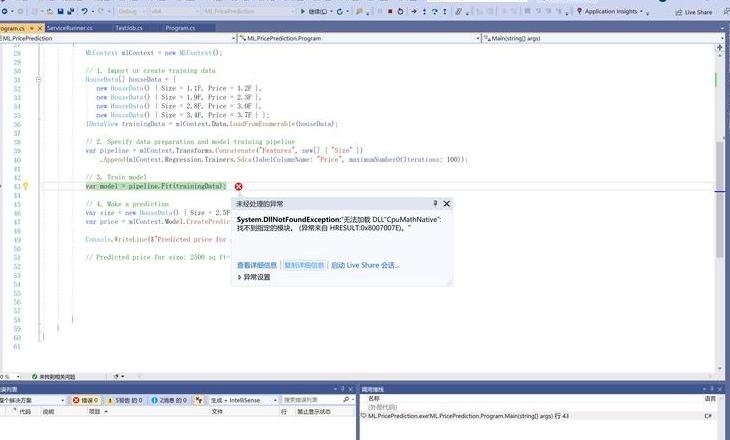Pin the exception helper popup

(x=435, y=203)
